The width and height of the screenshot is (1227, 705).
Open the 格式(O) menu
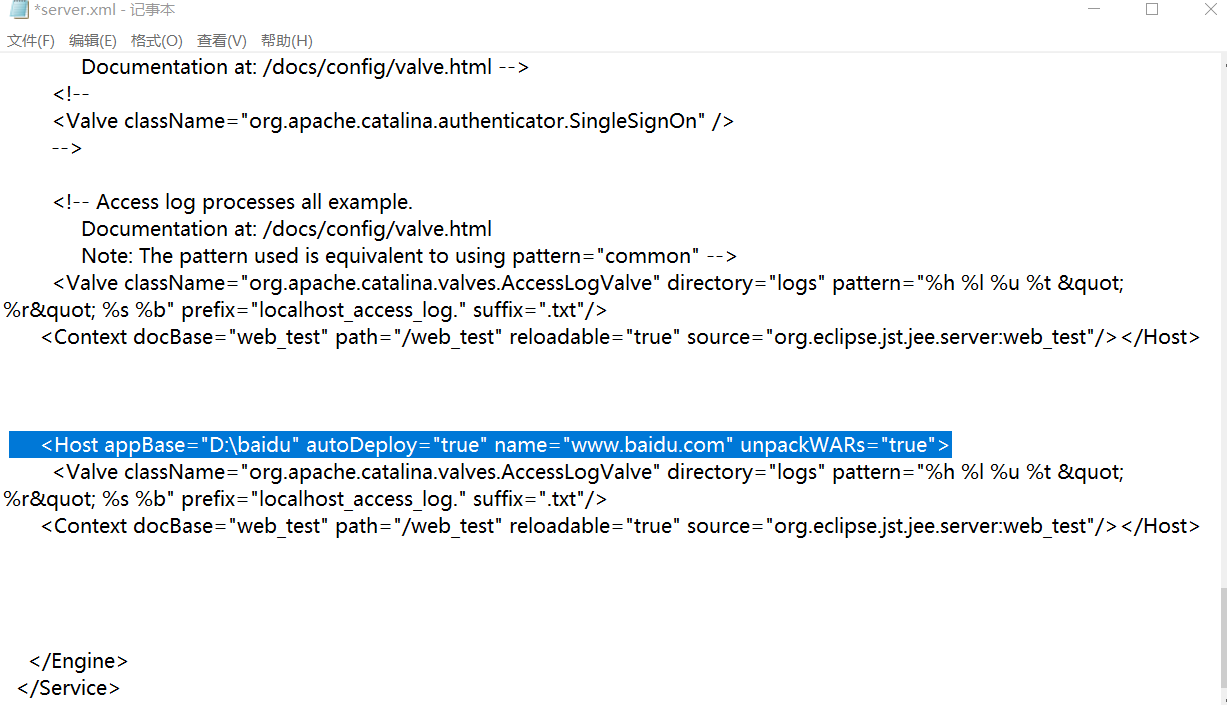click(x=157, y=41)
